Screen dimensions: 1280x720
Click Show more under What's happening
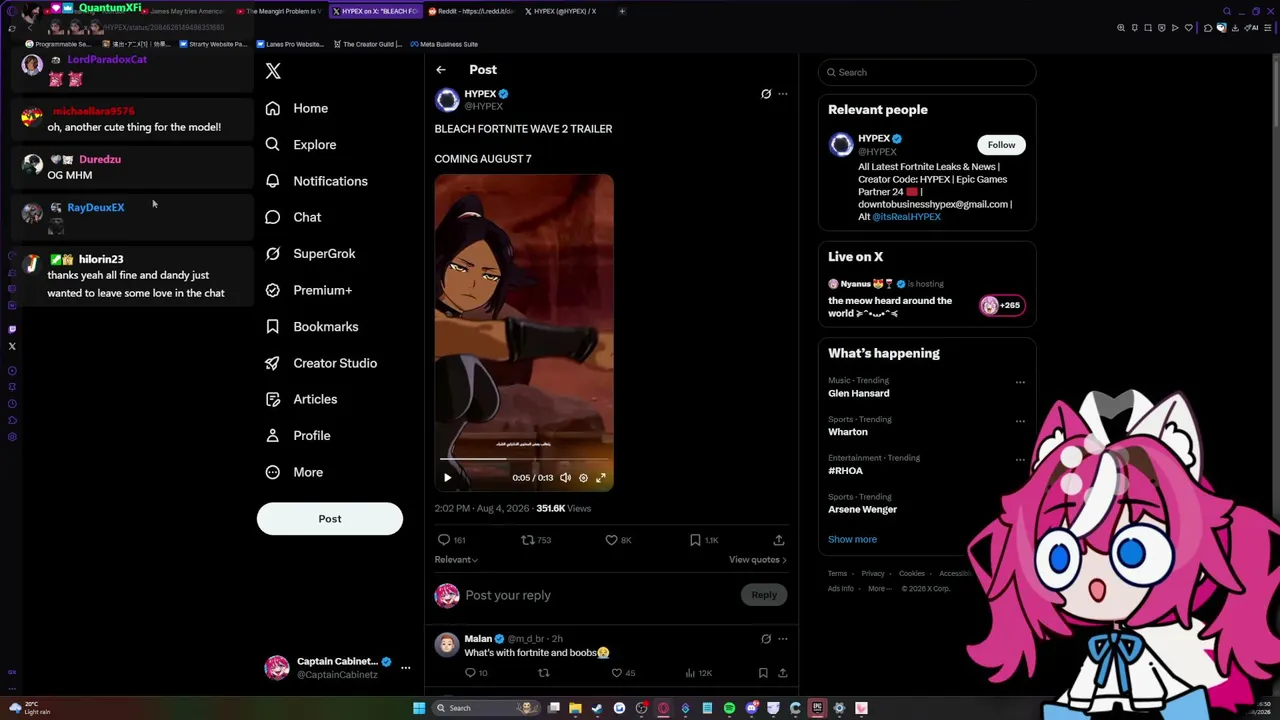[x=852, y=539]
